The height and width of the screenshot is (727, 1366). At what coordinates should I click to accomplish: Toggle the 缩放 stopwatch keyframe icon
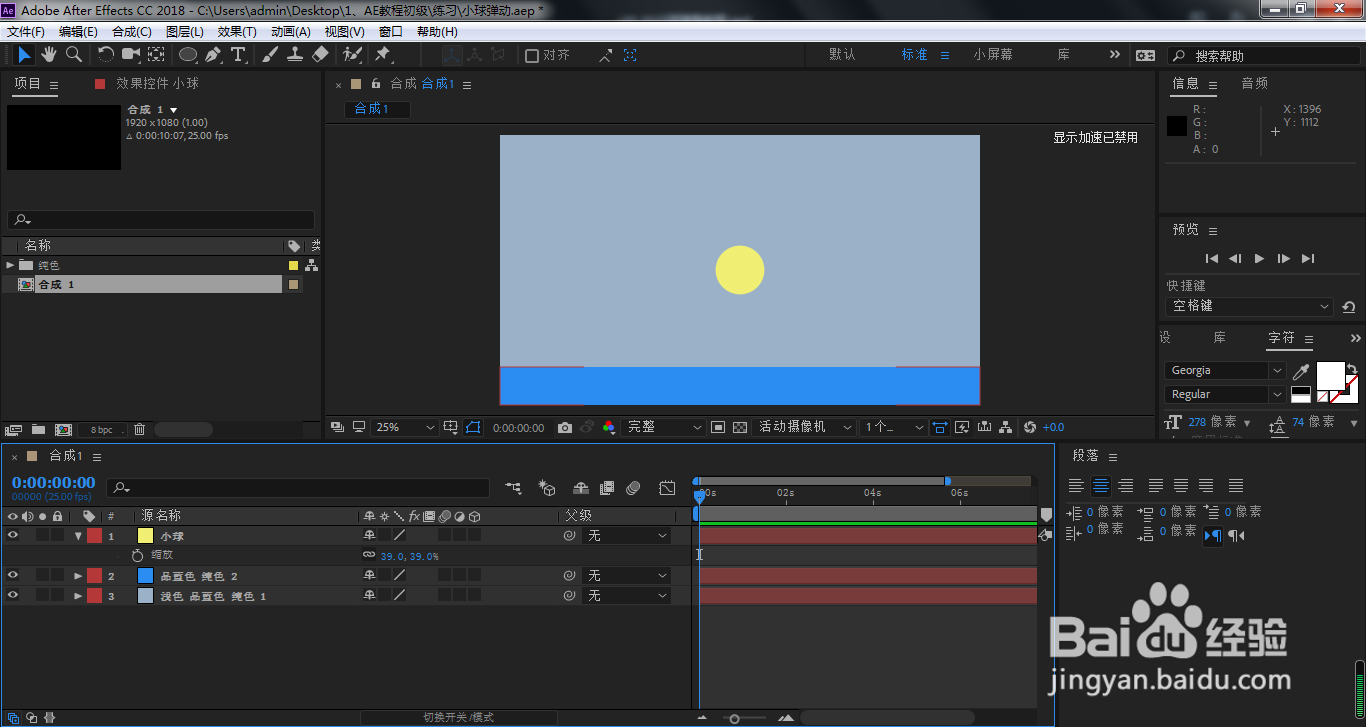tap(138, 555)
